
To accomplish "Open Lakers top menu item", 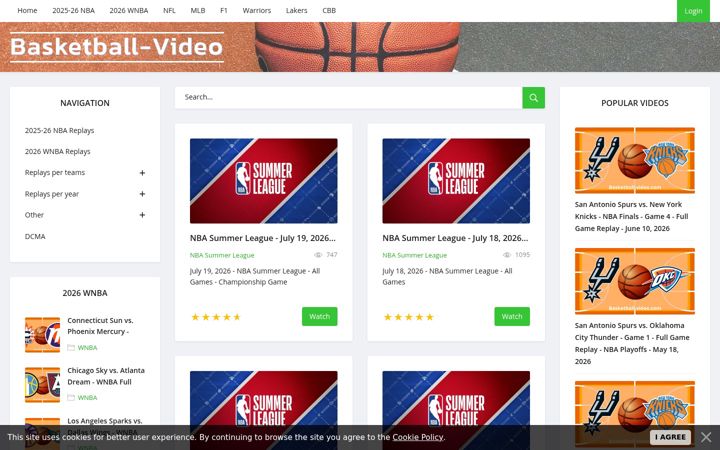I will click(296, 11).
